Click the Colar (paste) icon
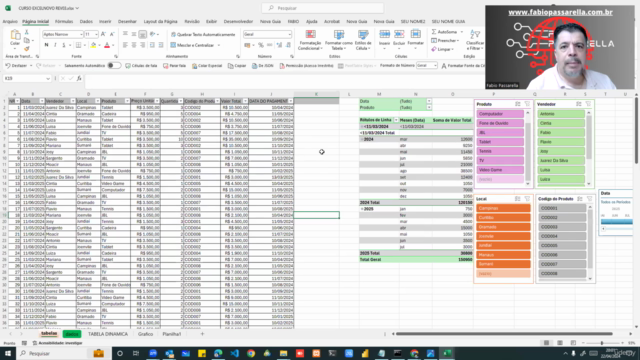The width and height of the screenshot is (640, 360). point(15,36)
